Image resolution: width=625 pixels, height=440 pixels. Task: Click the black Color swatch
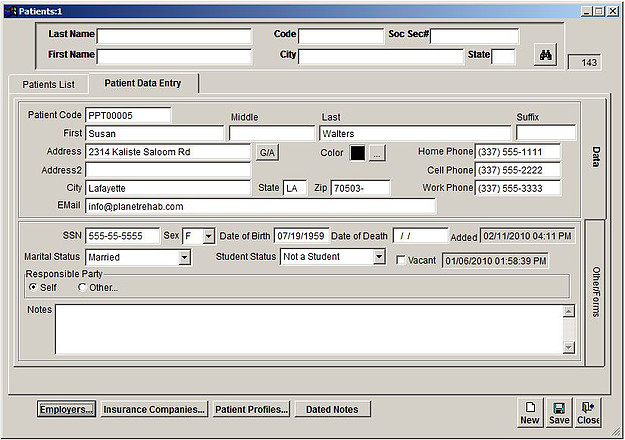[x=357, y=153]
